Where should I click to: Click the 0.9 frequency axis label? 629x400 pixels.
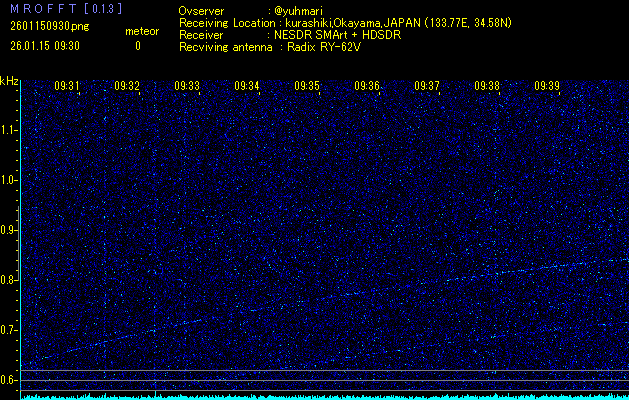[x=10, y=230]
